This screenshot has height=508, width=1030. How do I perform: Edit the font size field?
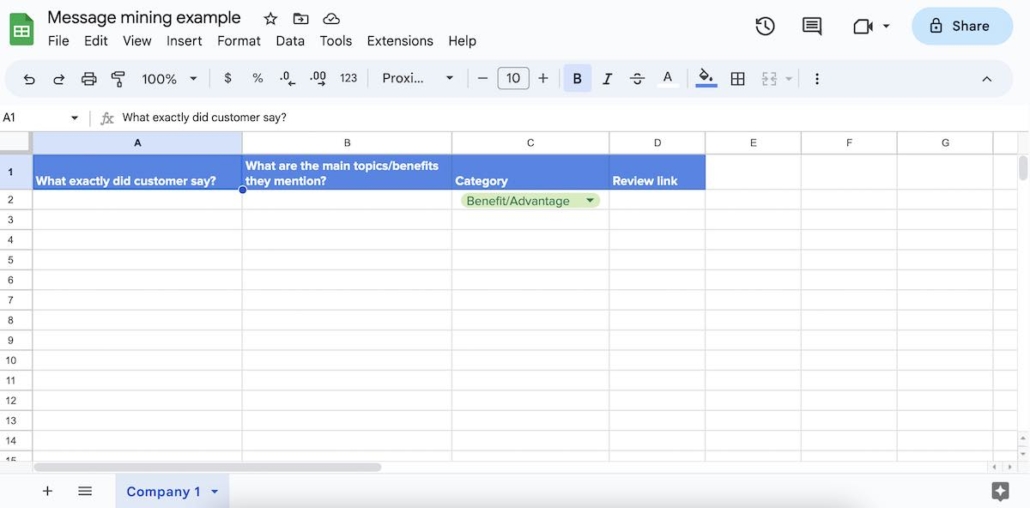513,79
